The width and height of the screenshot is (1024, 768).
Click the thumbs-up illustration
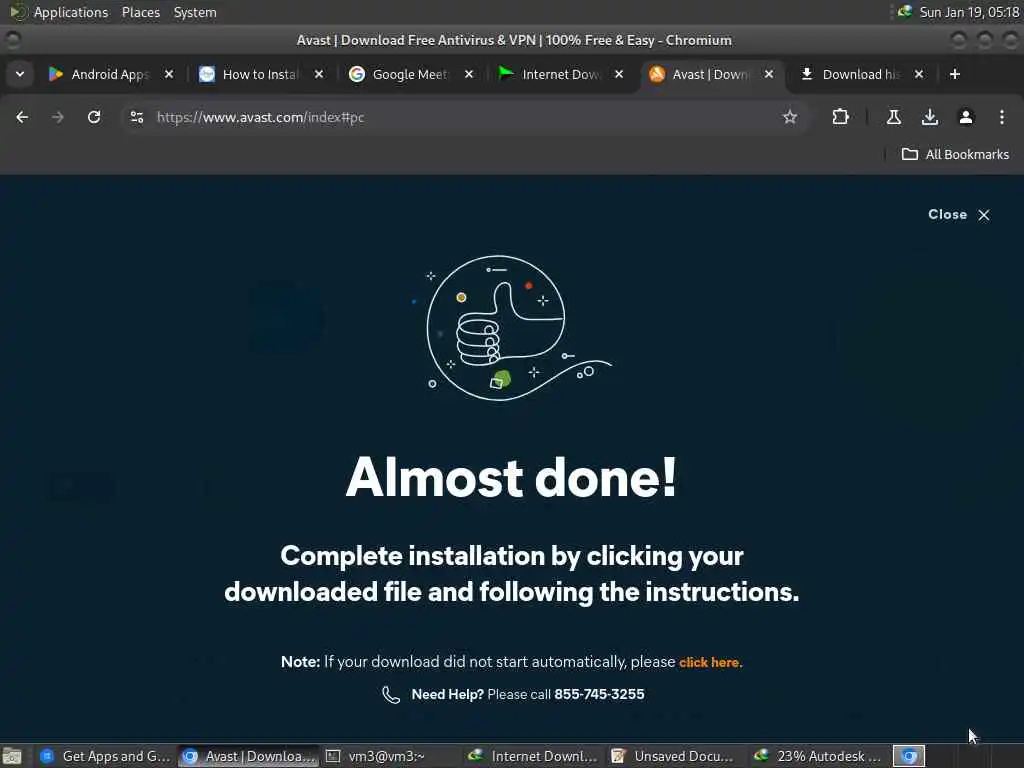tap(511, 328)
